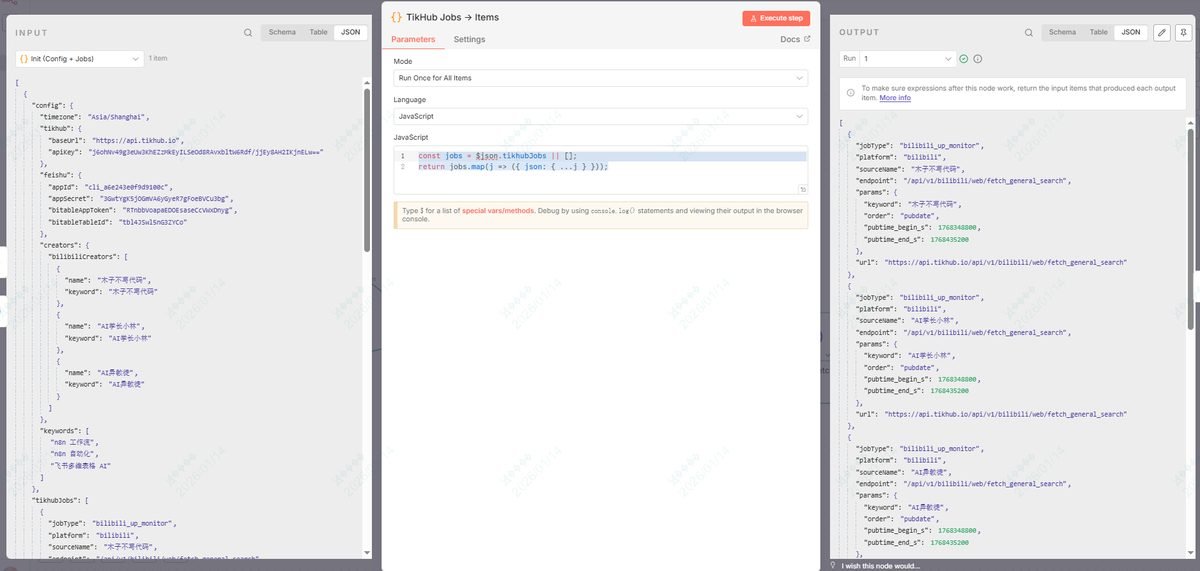1200x571 pixels.
Task: Click the special vars/methods link
Action: pyautogui.click(x=499, y=211)
